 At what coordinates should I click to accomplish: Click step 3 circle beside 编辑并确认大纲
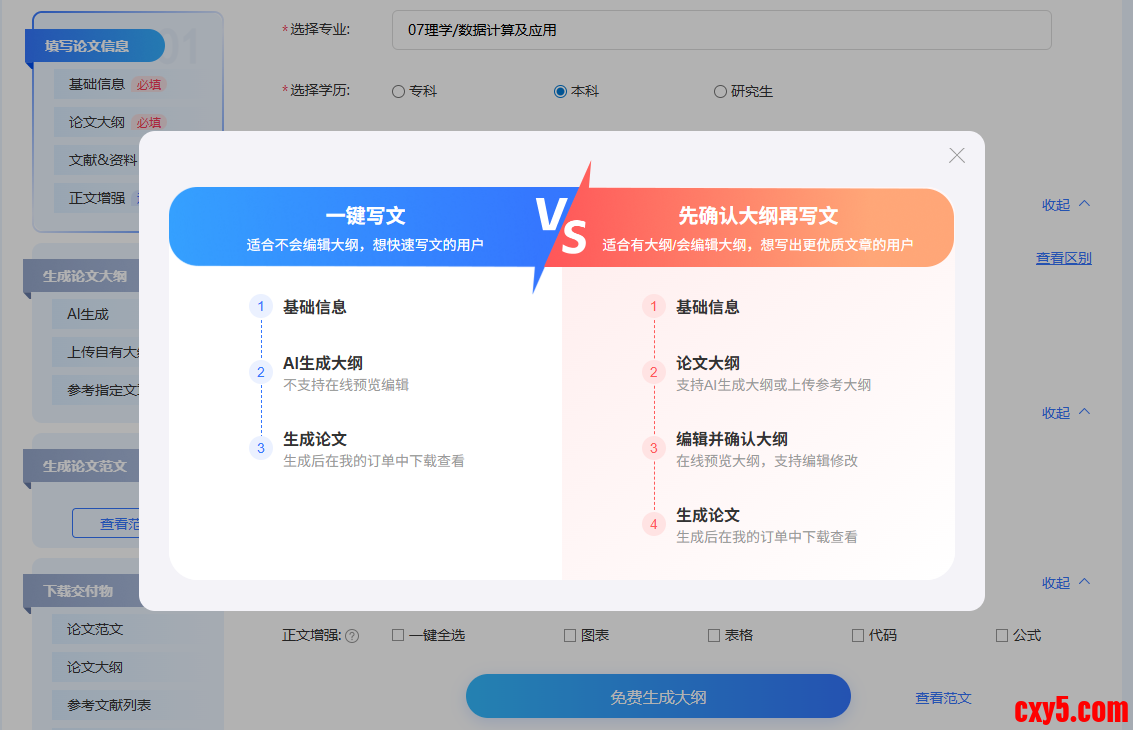[x=654, y=448]
